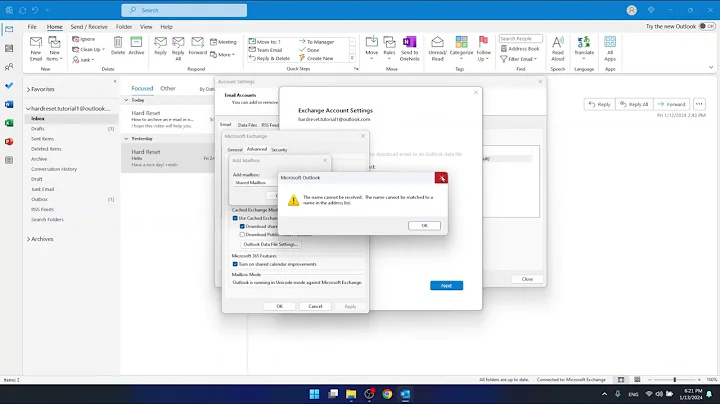
Task: Expand the Favorites folder group
Action: (x=28, y=90)
